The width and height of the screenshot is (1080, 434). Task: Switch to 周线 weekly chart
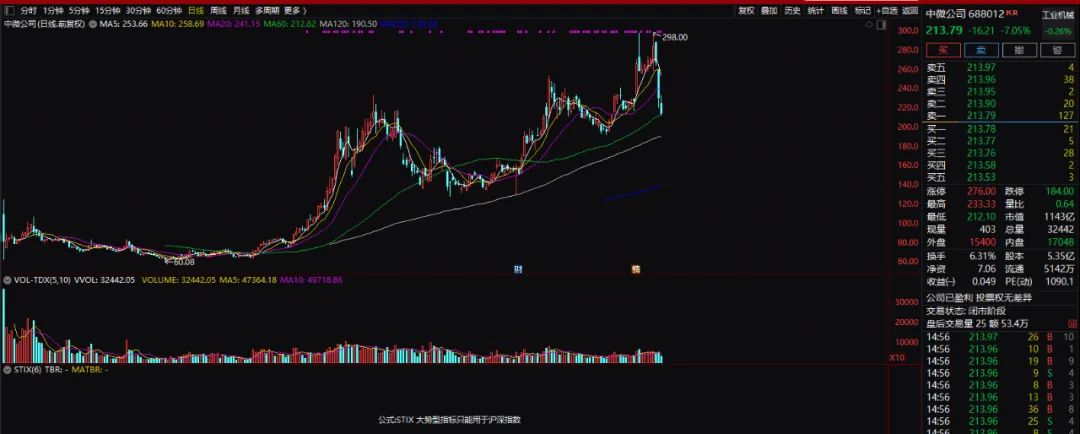218,10
